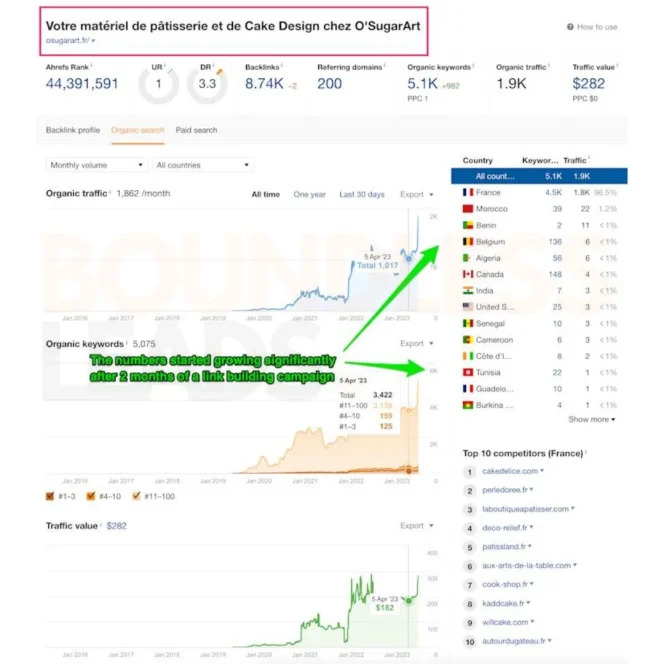Click the 44,391,591 Ahrefs Rank value
Screen dimensions: 664x664
pos(82,83)
